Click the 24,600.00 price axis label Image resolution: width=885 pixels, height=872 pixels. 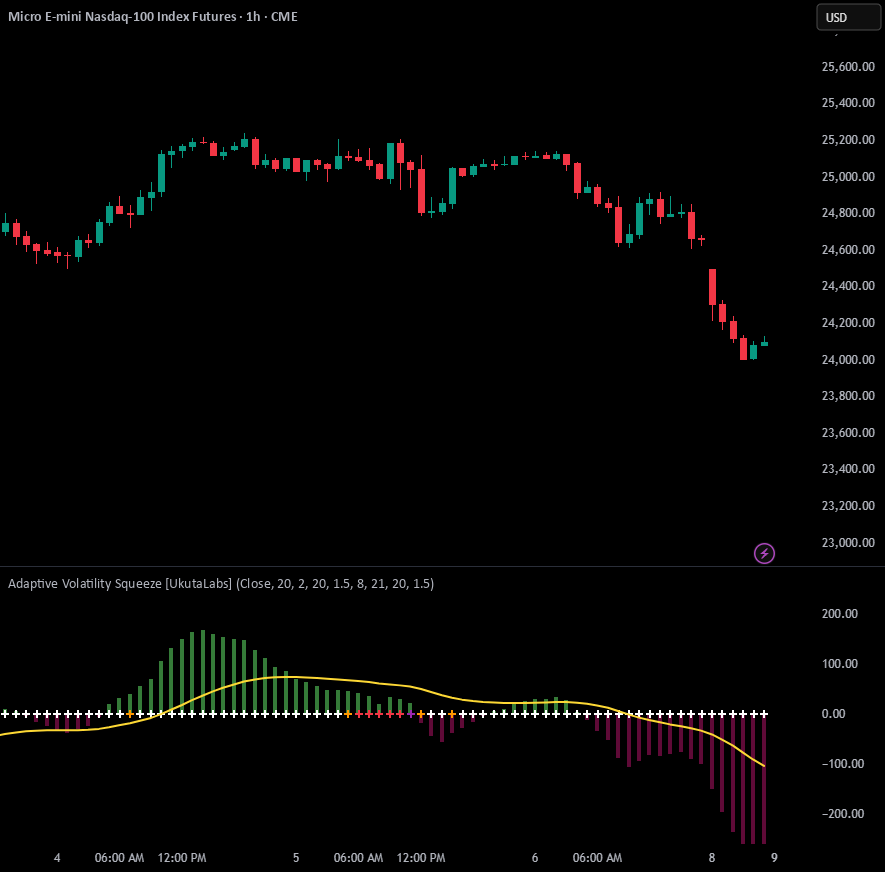pyautogui.click(x=848, y=249)
